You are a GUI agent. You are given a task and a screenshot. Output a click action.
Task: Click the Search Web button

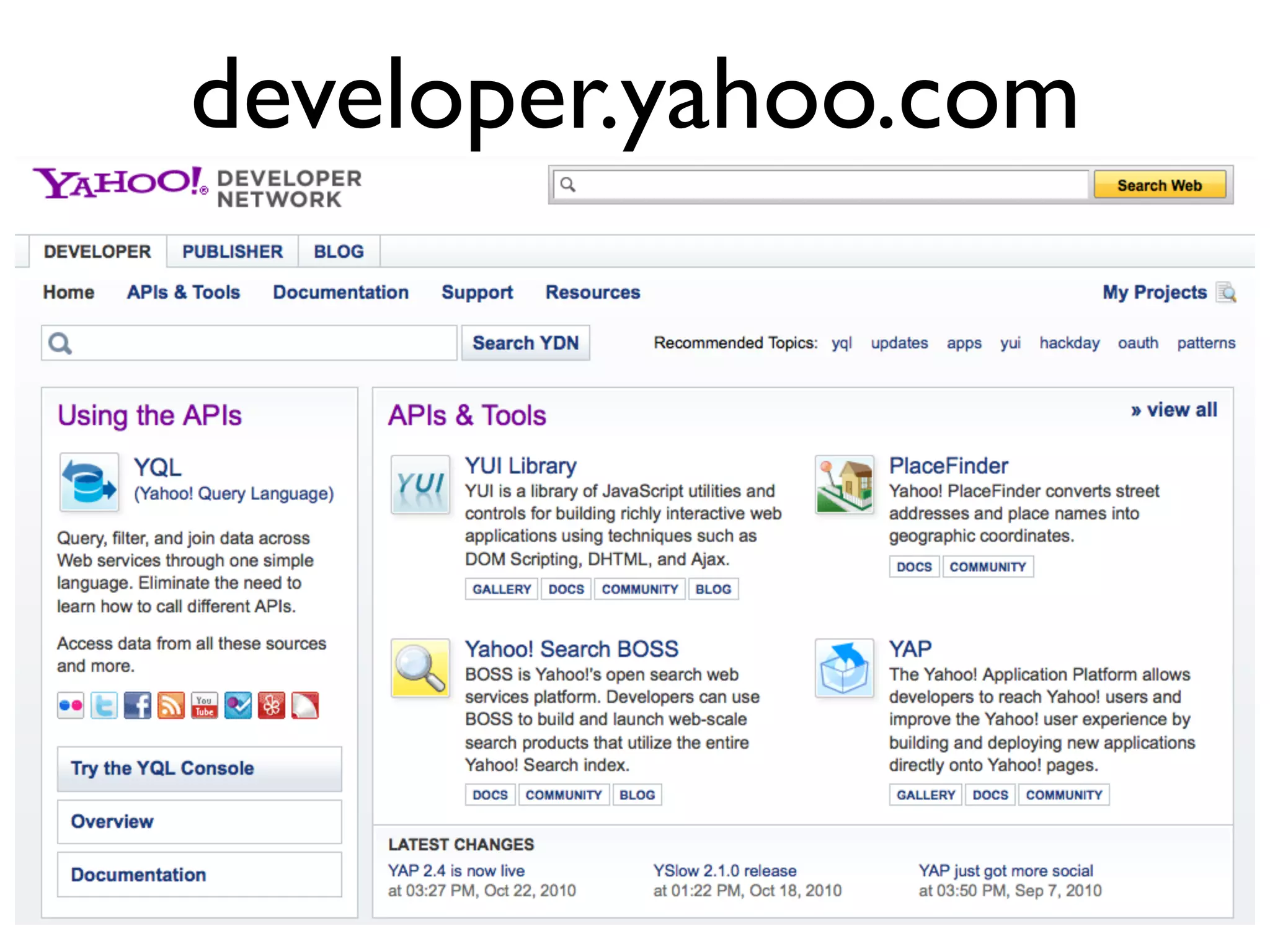coord(1160,185)
